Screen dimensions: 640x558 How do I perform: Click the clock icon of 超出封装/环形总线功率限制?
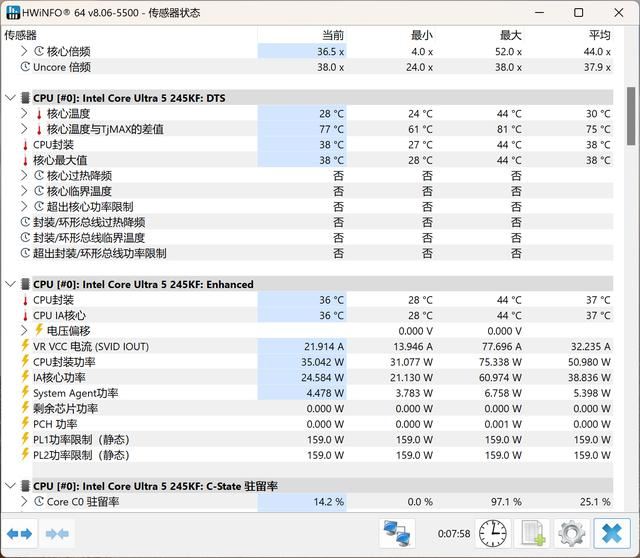25,253
